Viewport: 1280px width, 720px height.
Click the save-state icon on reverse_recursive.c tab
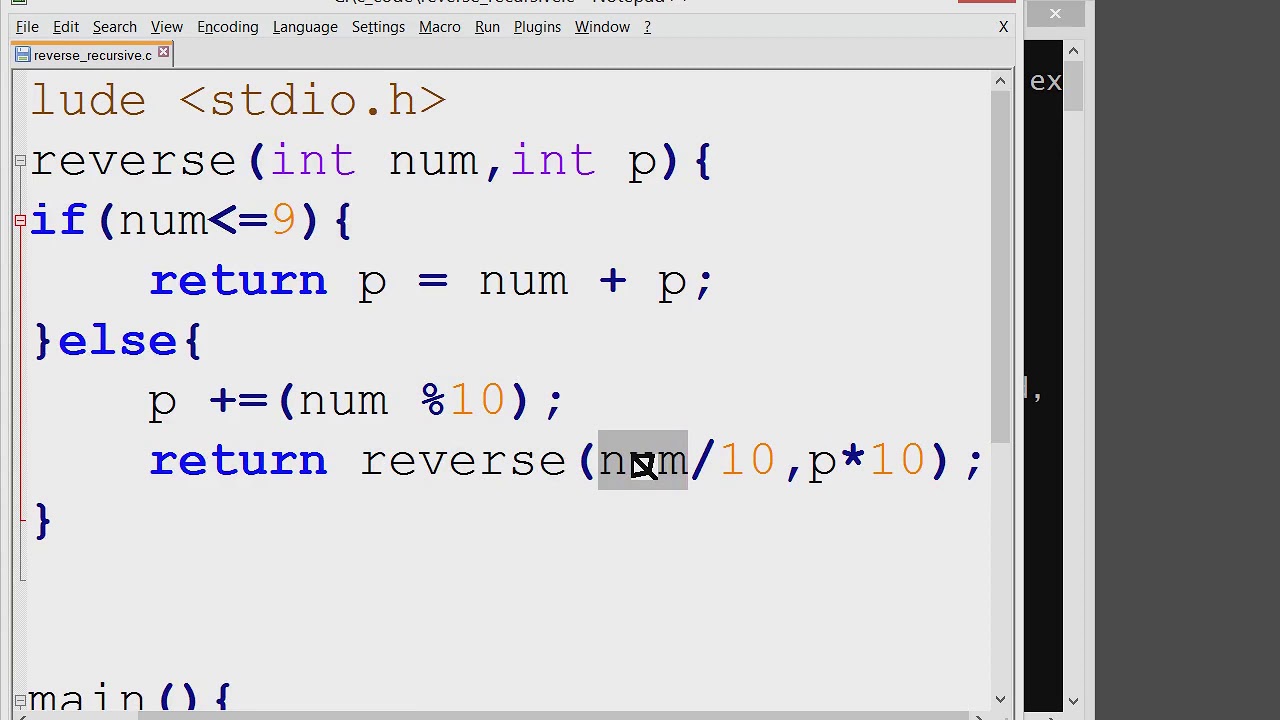[23, 55]
